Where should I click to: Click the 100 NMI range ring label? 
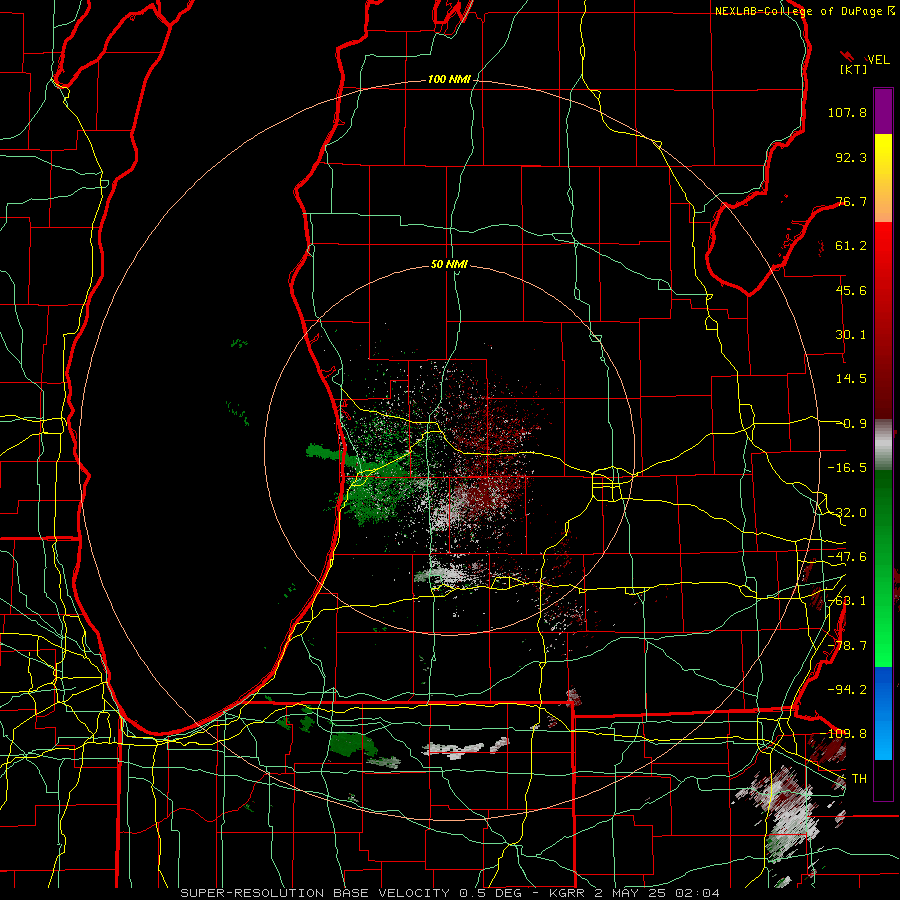pos(449,79)
